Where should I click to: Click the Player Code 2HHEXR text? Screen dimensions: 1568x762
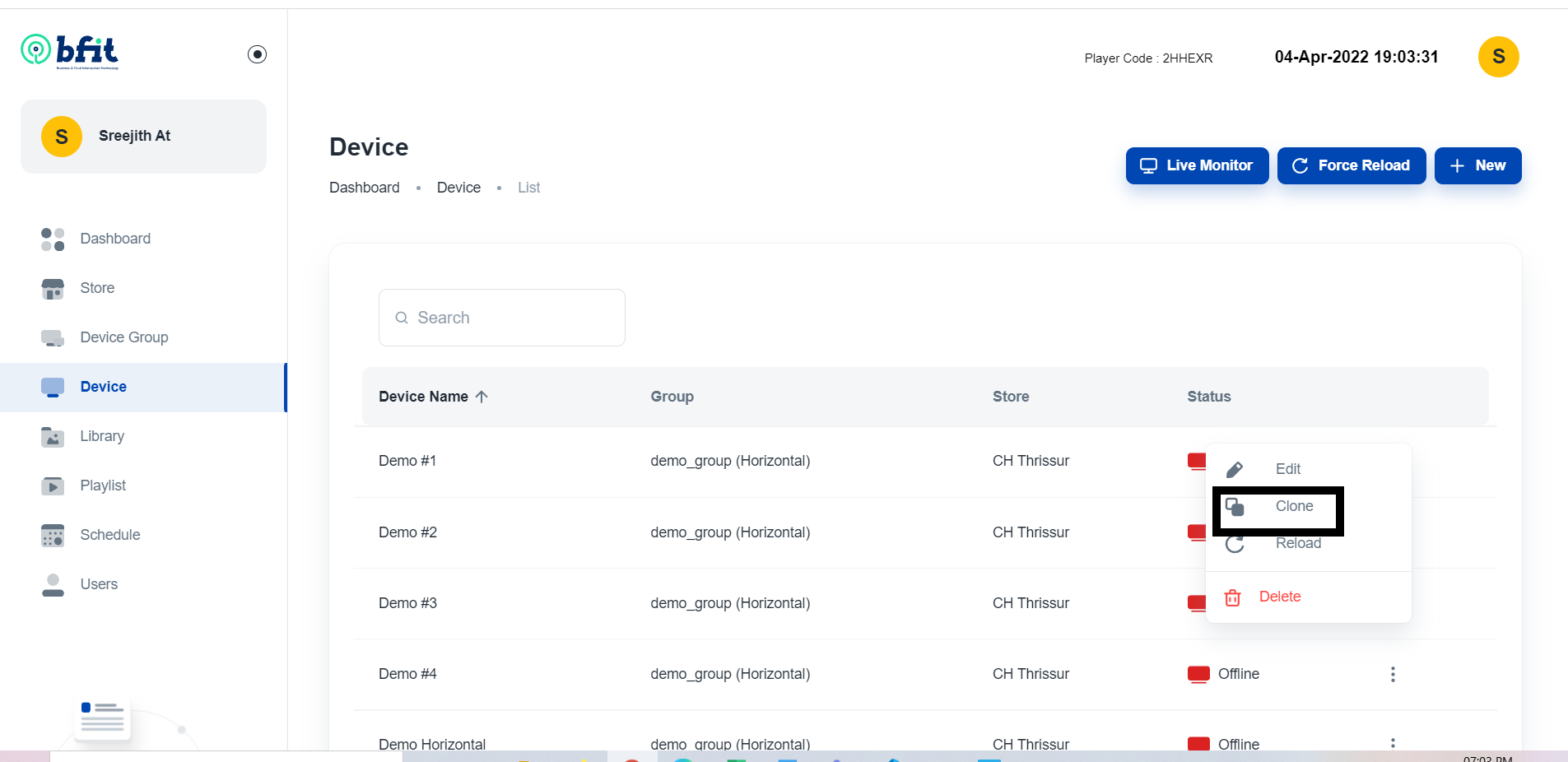(1148, 58)
